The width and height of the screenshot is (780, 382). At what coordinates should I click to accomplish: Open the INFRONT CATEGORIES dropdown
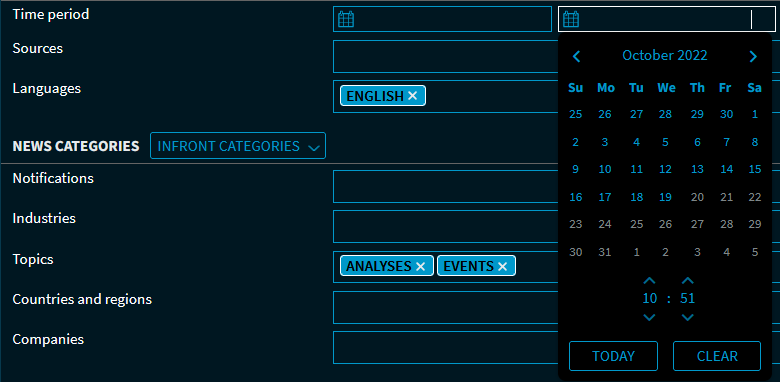point(238,146)
